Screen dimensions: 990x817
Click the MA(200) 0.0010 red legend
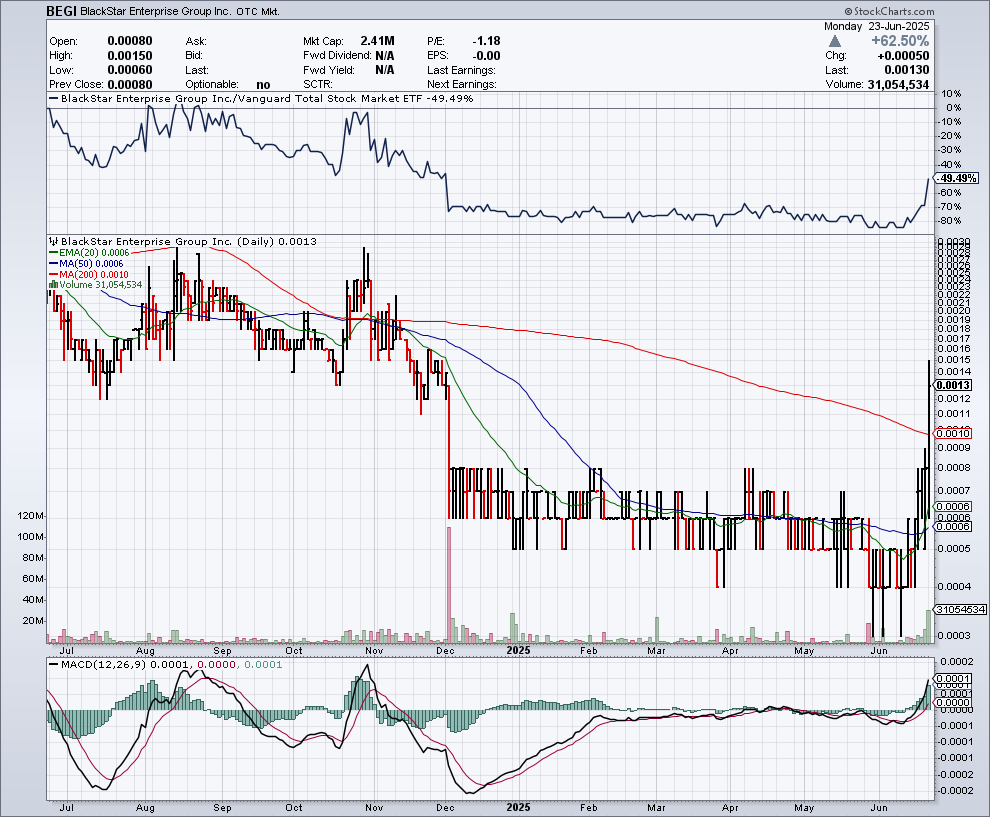click(89, 275)
